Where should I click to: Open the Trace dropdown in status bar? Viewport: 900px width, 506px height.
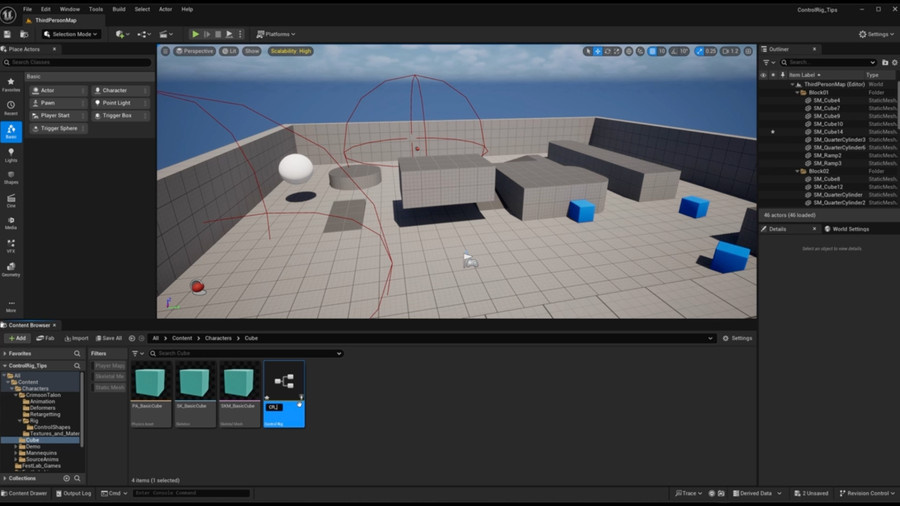688,493
